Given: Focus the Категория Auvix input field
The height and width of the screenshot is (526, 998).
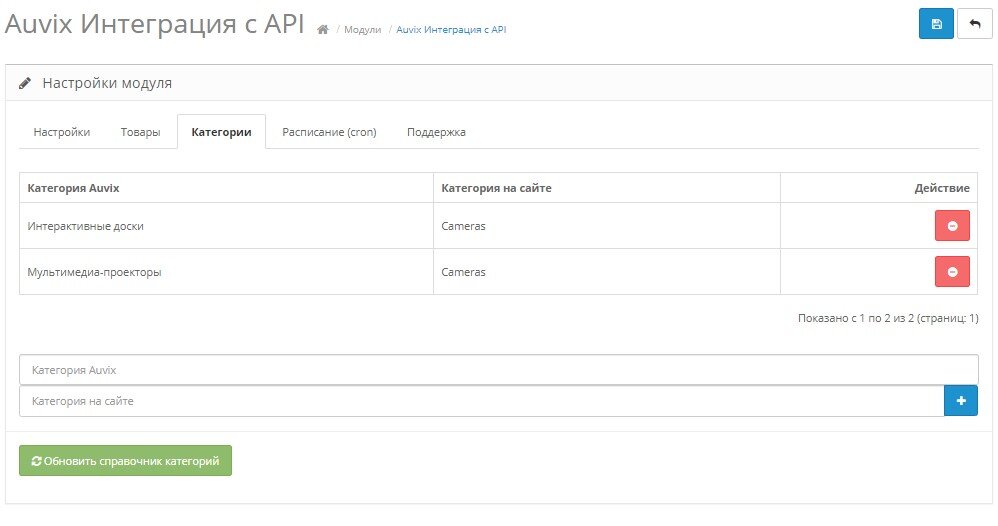Looking at the screenshot, I should coord(498,370).
